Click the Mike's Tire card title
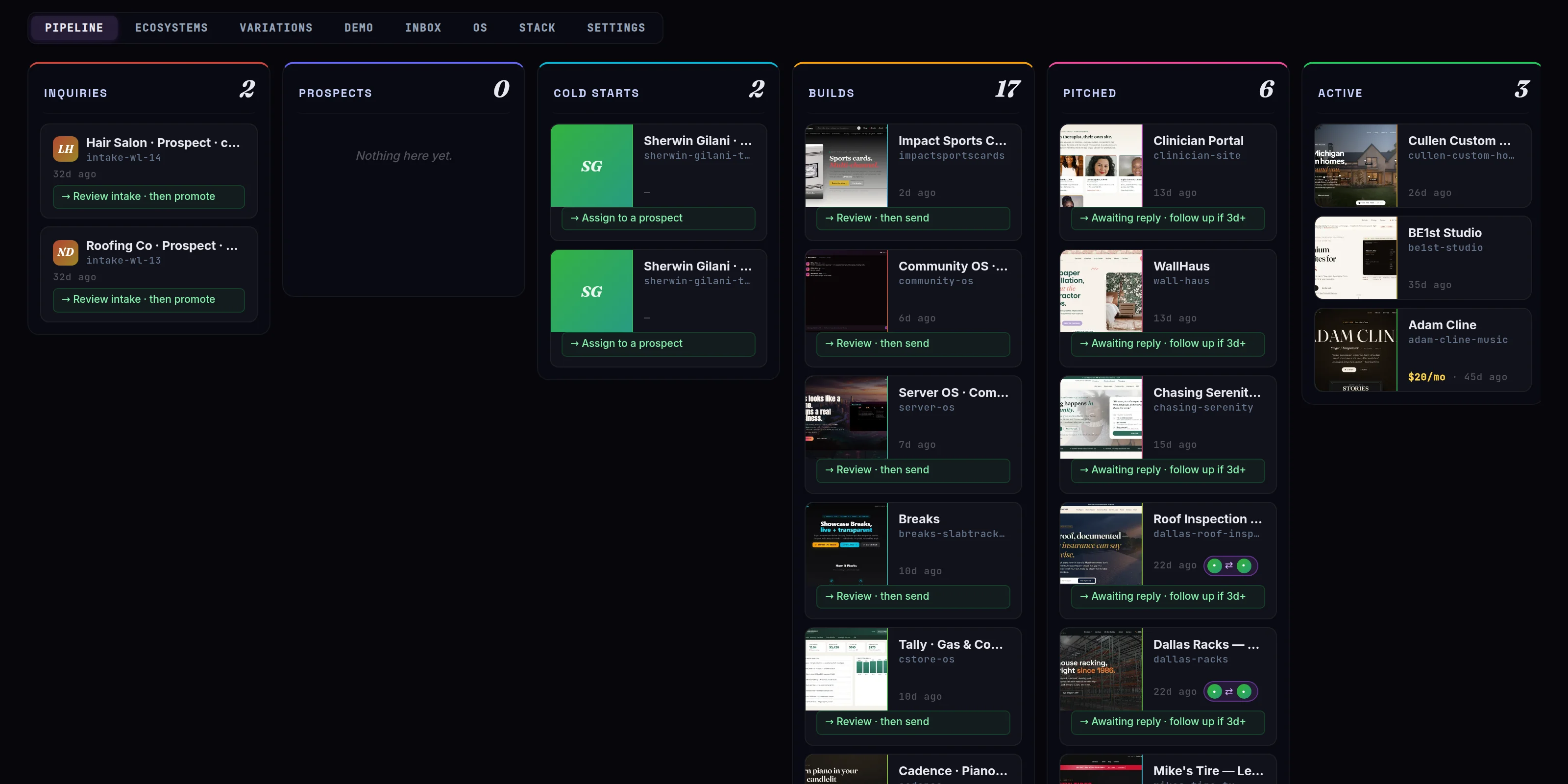Viewport: 1568px width, 784px height. pyautogui.click(x=1208, y=771)
